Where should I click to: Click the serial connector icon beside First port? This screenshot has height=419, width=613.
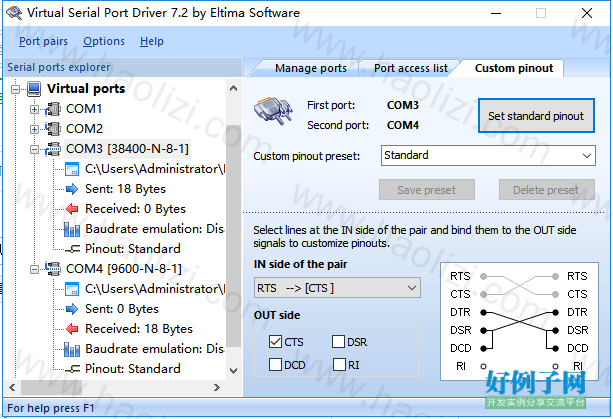point(274,111)
